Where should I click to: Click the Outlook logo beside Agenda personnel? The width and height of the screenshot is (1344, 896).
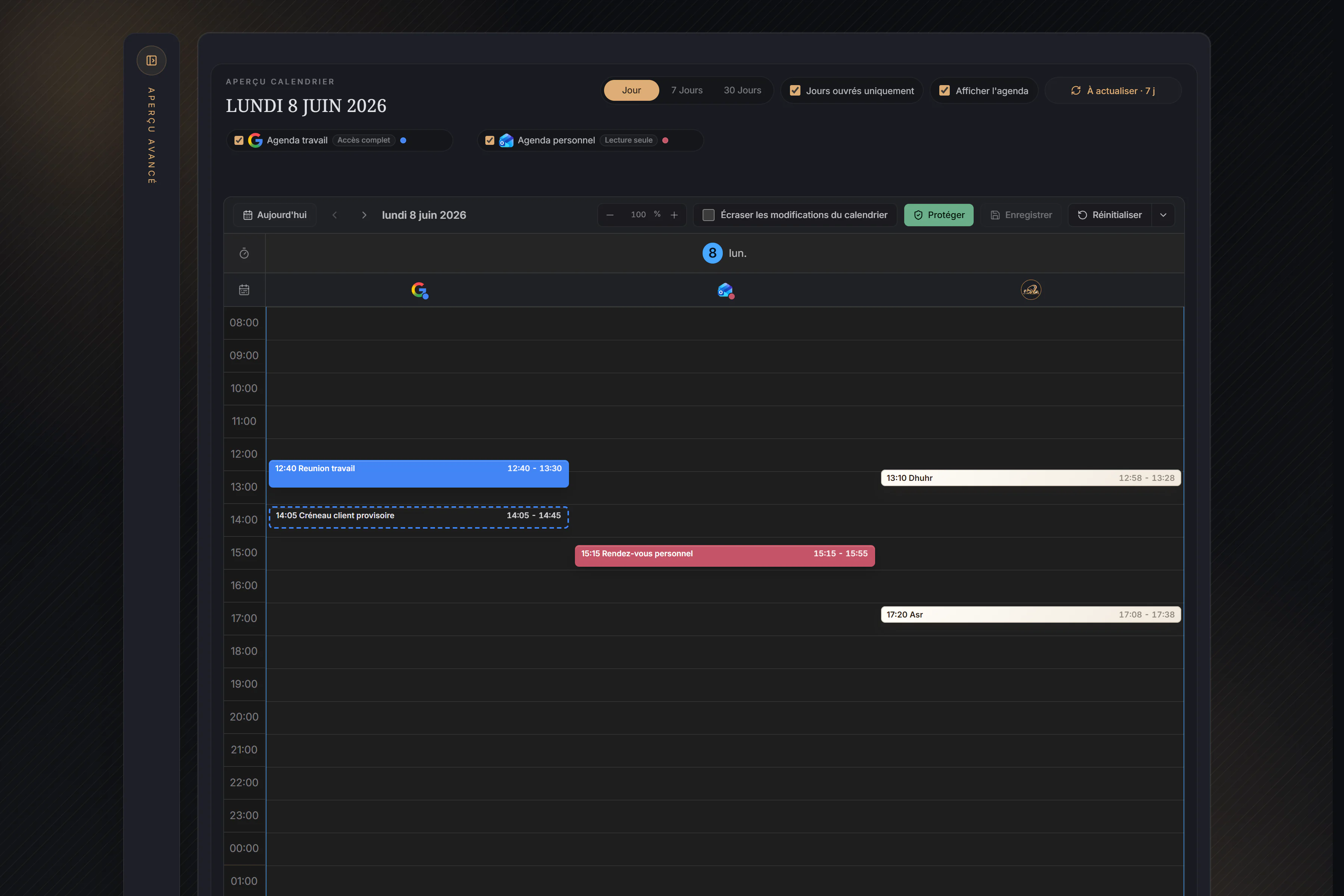(x=506, y=141)
